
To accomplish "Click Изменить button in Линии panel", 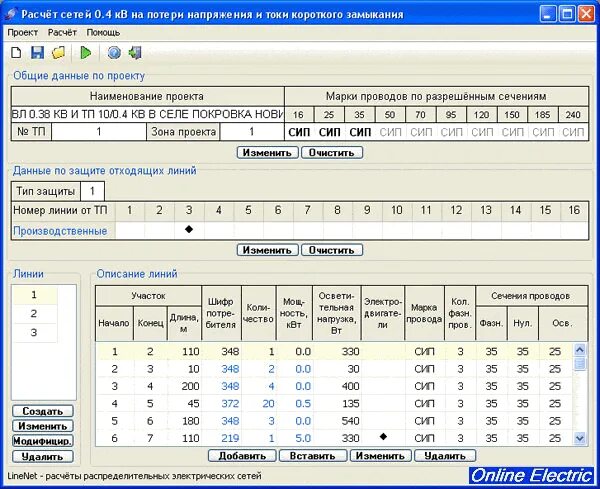I will 42,426.
